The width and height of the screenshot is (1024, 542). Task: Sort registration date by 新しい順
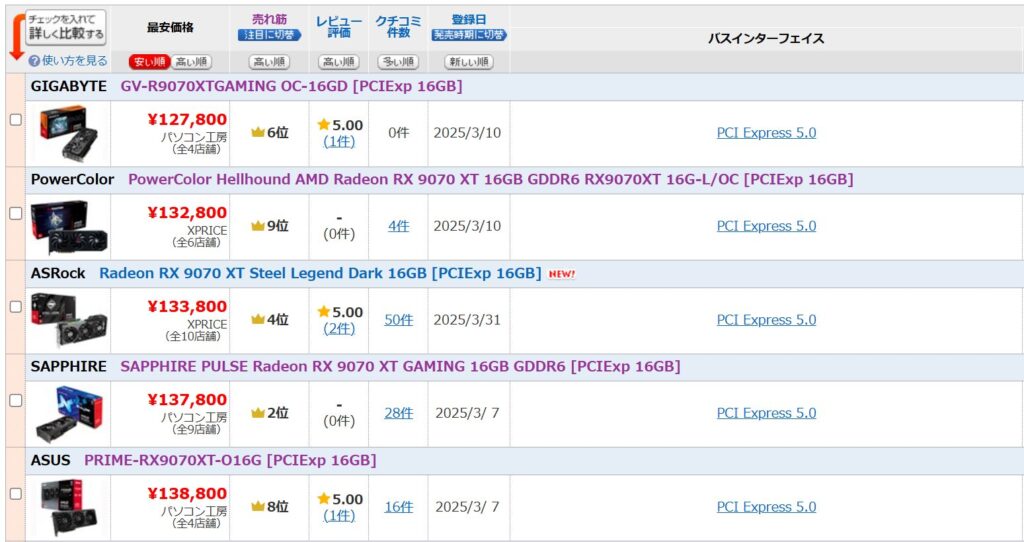tap(469, 62)
